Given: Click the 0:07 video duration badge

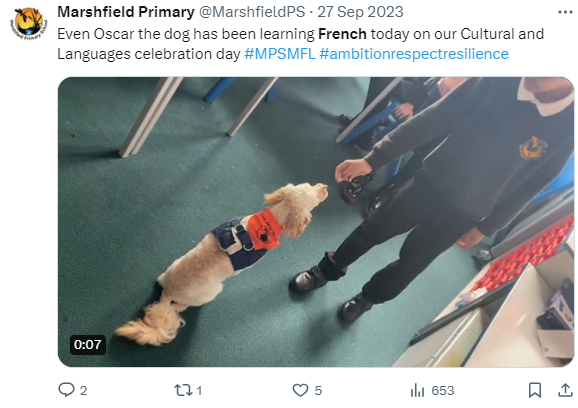Looking at the screenshot, I should (x=88, y=345).
